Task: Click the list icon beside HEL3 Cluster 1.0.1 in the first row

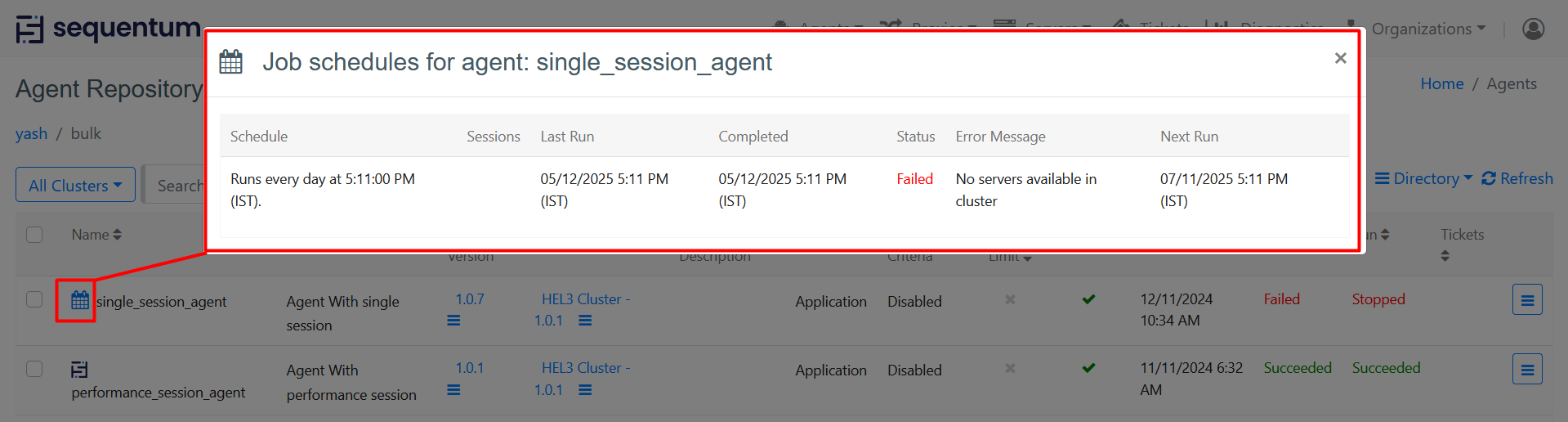Action: (585, 321)
